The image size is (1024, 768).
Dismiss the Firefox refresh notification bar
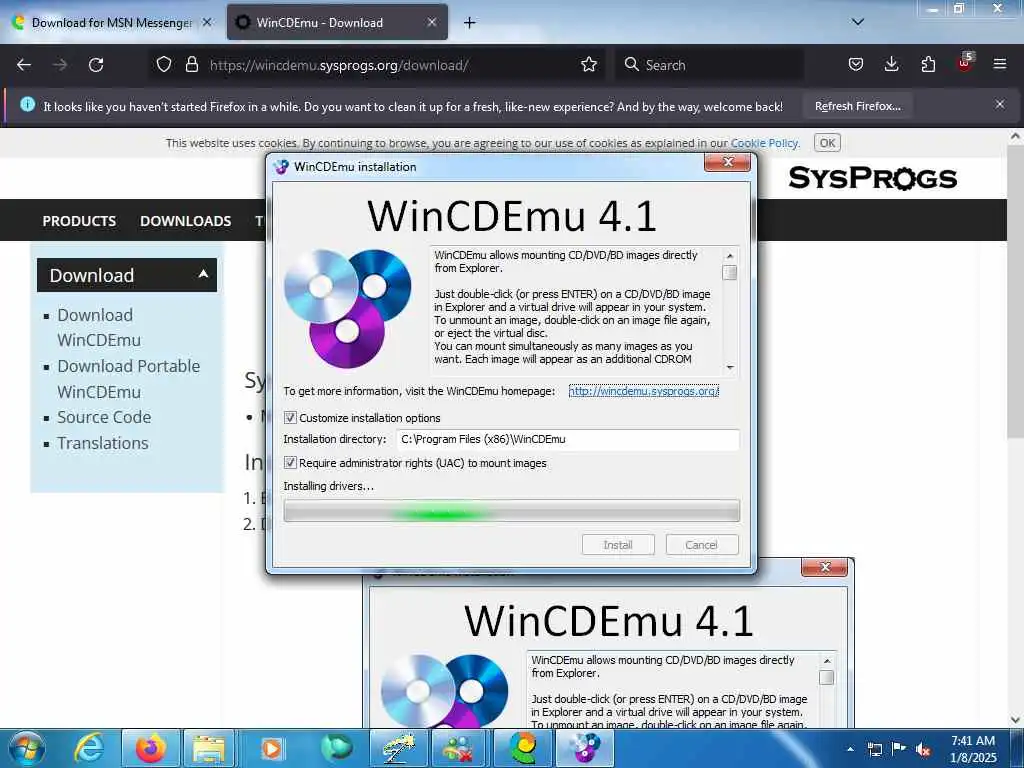coord(1000,104)
